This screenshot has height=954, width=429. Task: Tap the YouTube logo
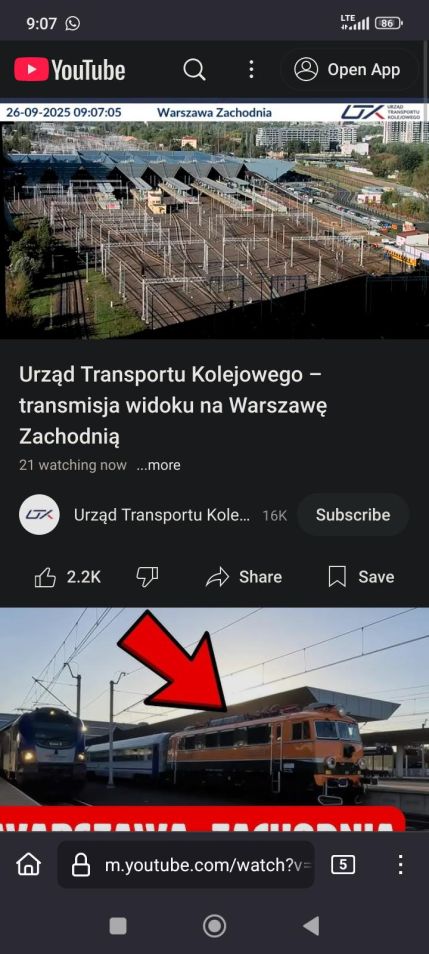point(69,69)
